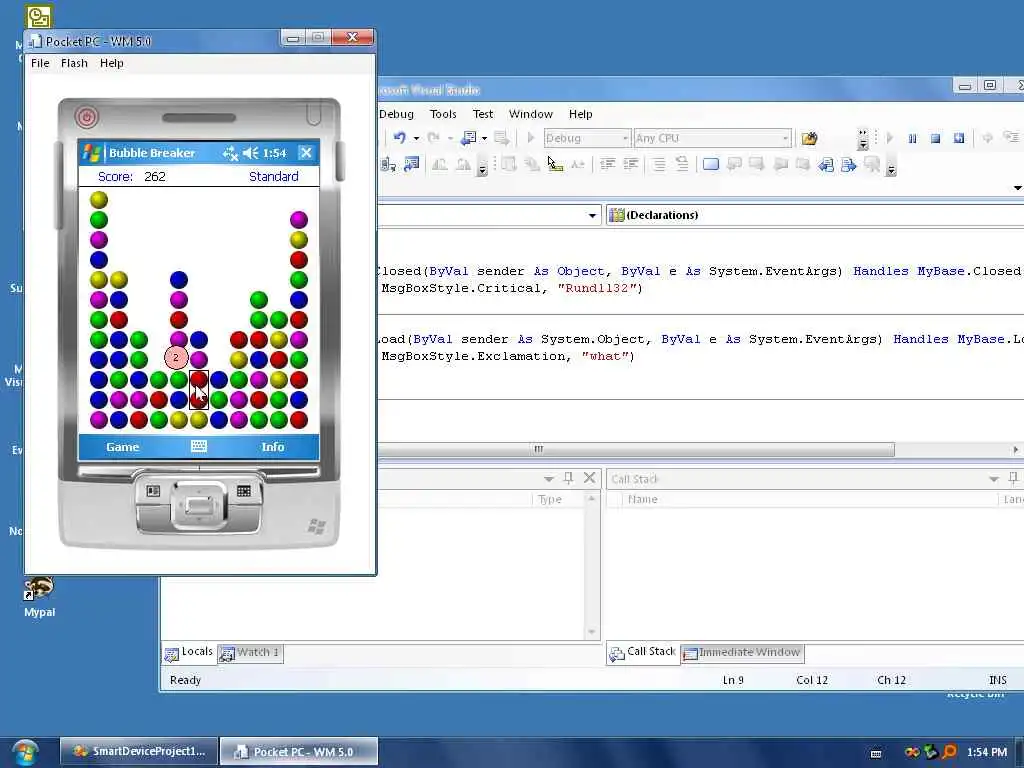Click the Next bookmark in document icon

849,165
